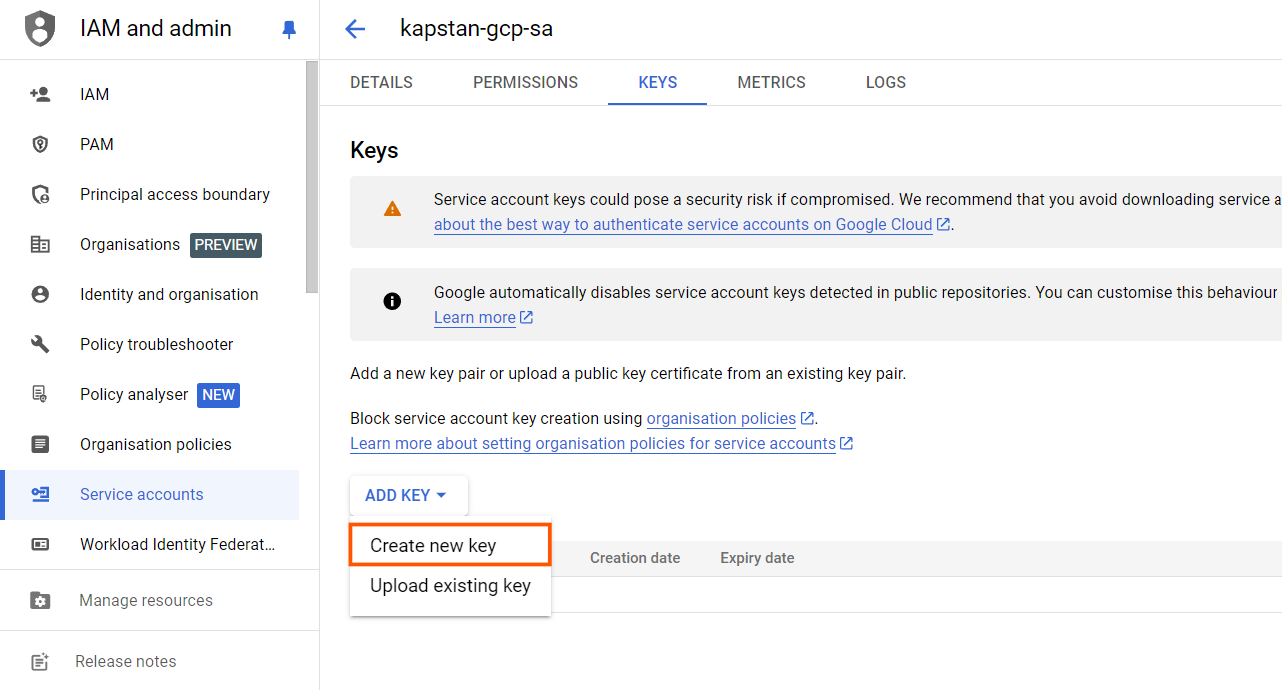1282x690 pixels.
Task: Click the Creation date column header
Action: [635, 558]
